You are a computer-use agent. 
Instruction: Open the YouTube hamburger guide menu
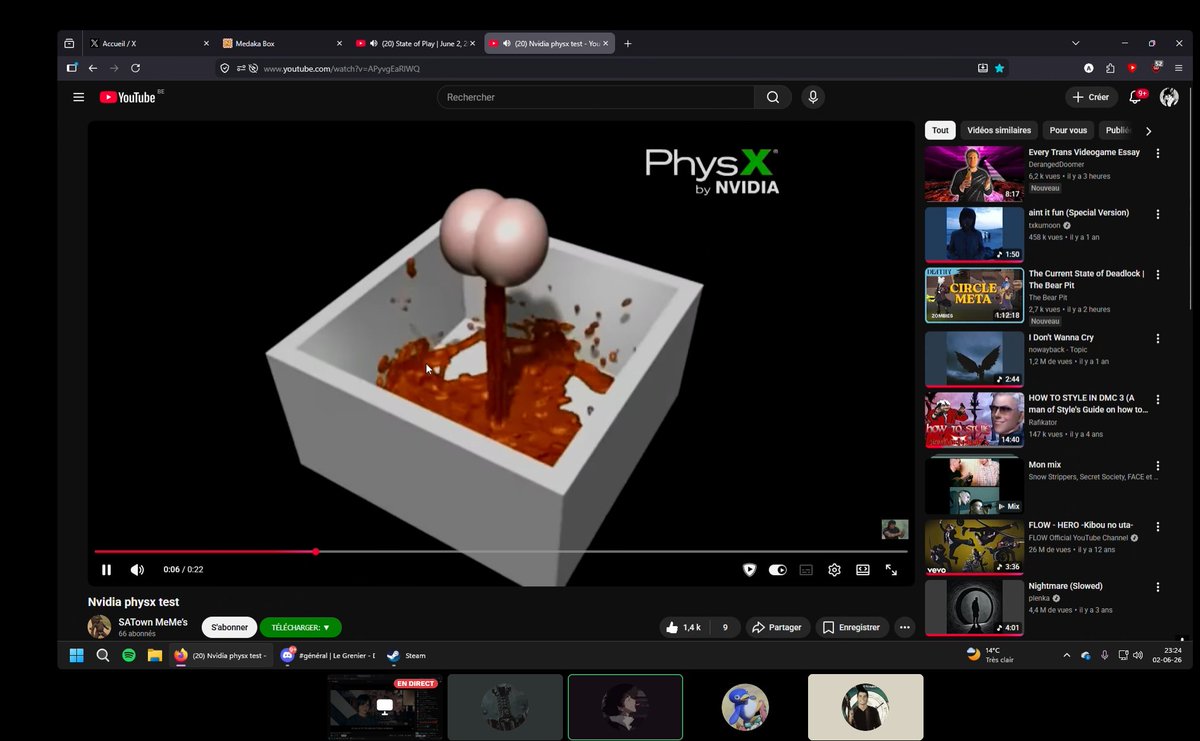pos(78,97)
